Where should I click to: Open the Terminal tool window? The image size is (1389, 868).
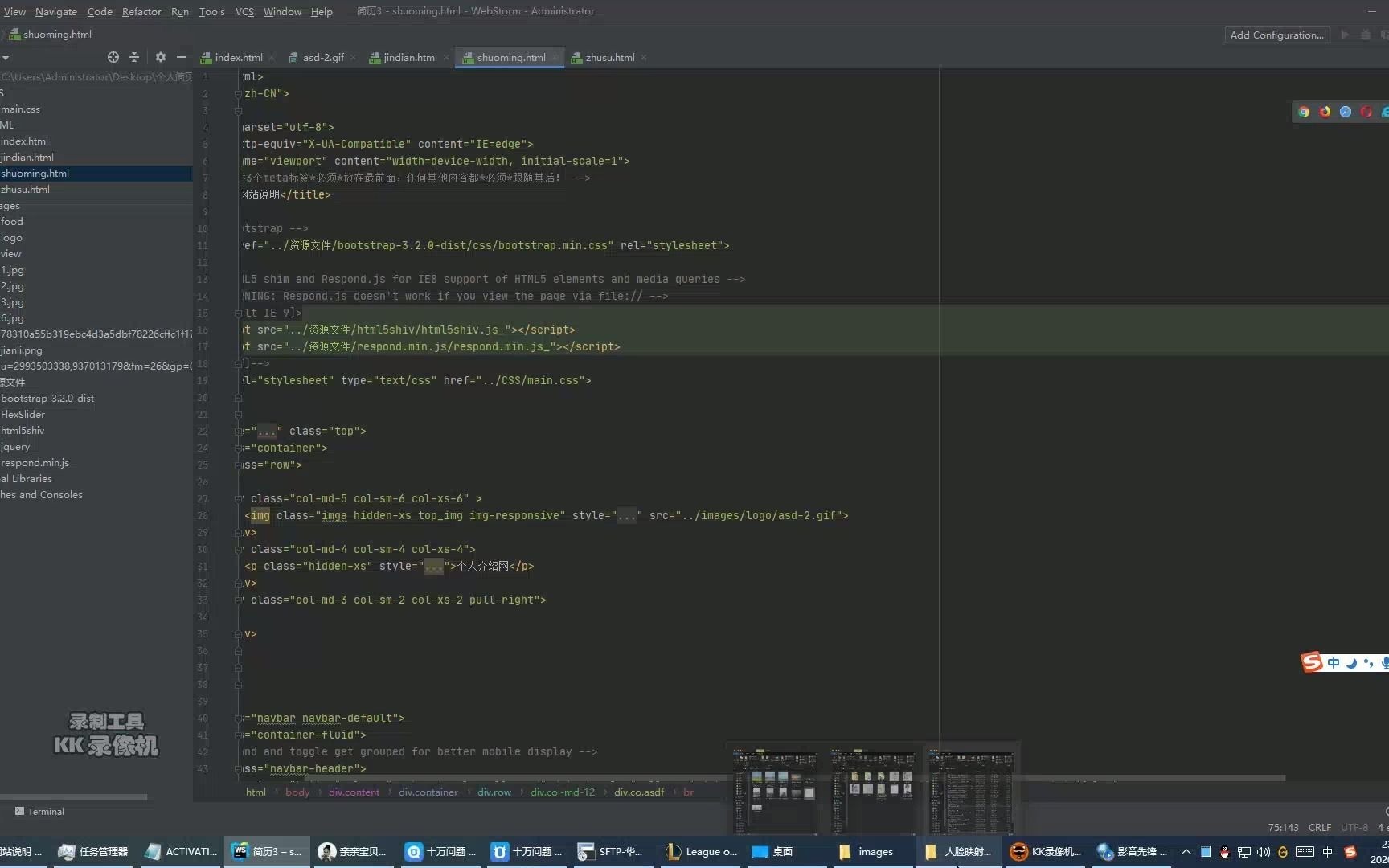tap(39, 811)
